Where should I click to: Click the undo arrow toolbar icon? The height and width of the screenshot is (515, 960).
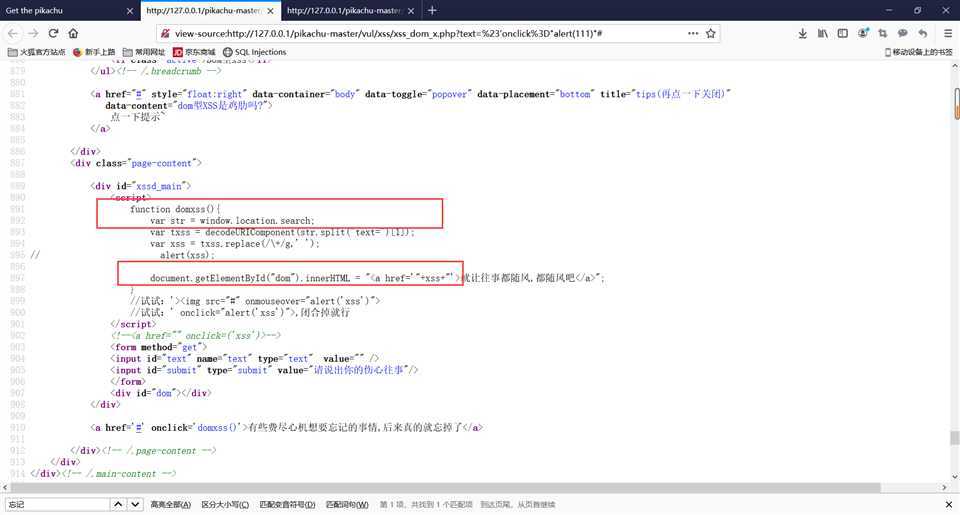pos(923,33)
